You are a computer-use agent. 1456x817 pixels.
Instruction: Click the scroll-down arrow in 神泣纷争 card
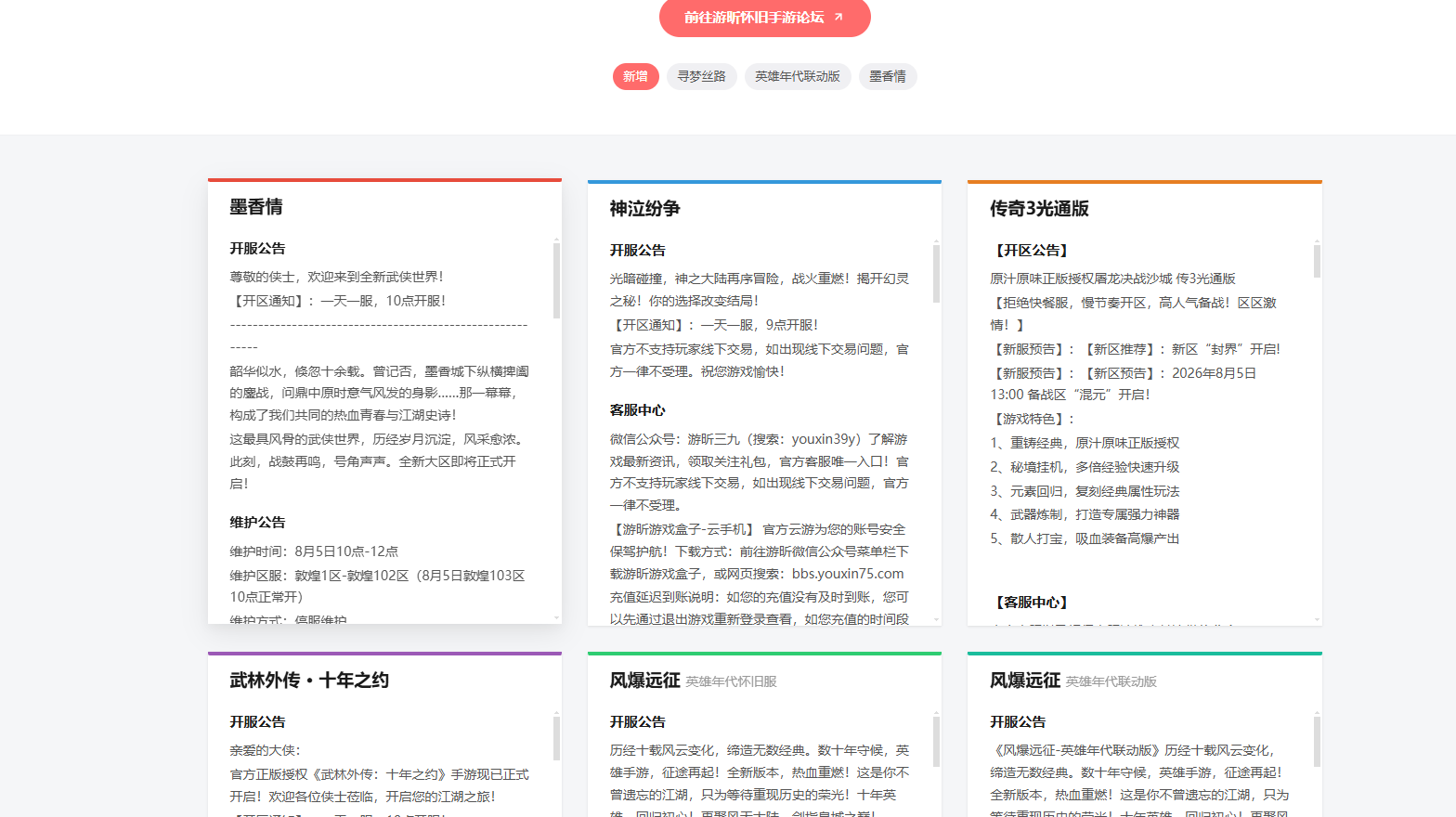(937, 619)
